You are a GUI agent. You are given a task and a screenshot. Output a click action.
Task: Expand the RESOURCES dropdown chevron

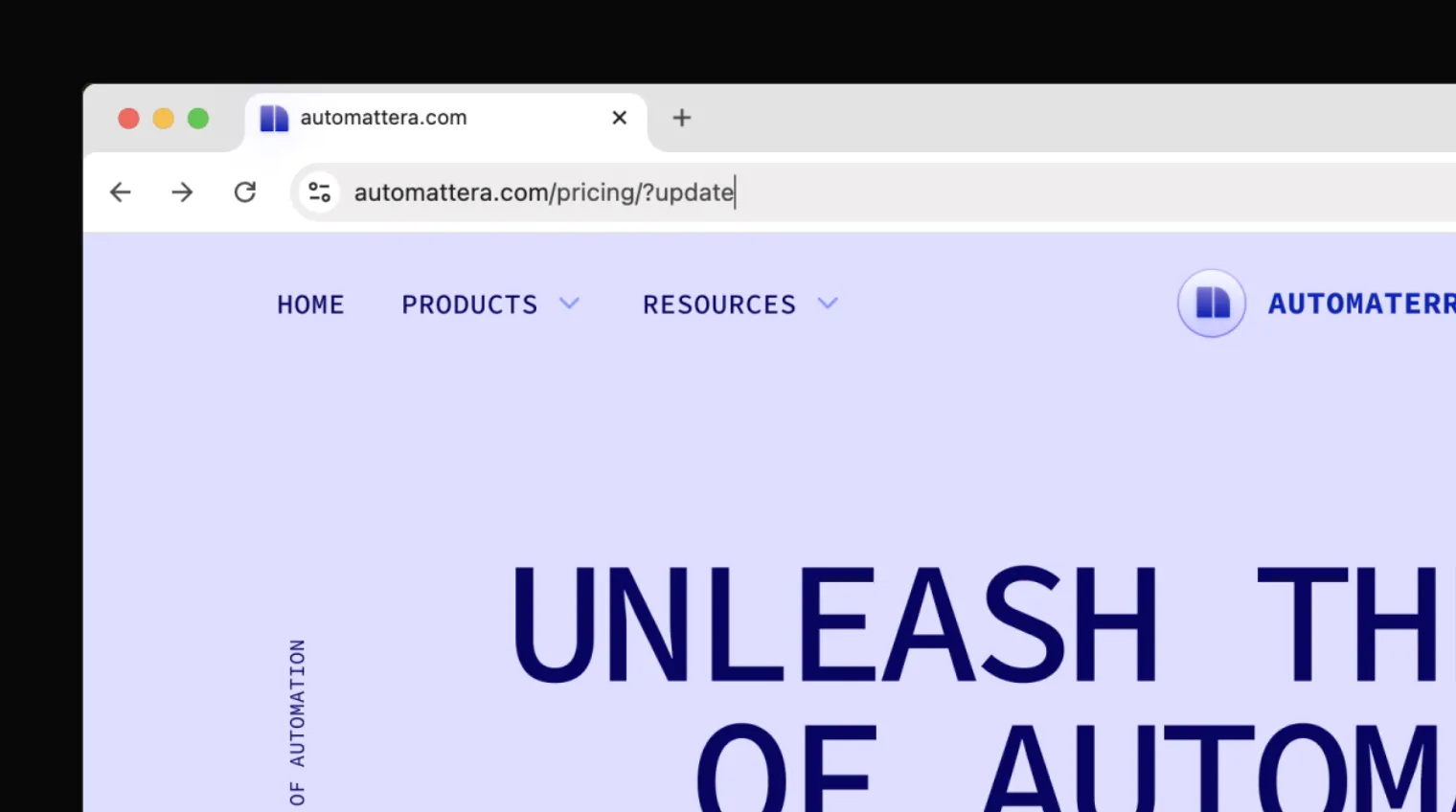828,304
